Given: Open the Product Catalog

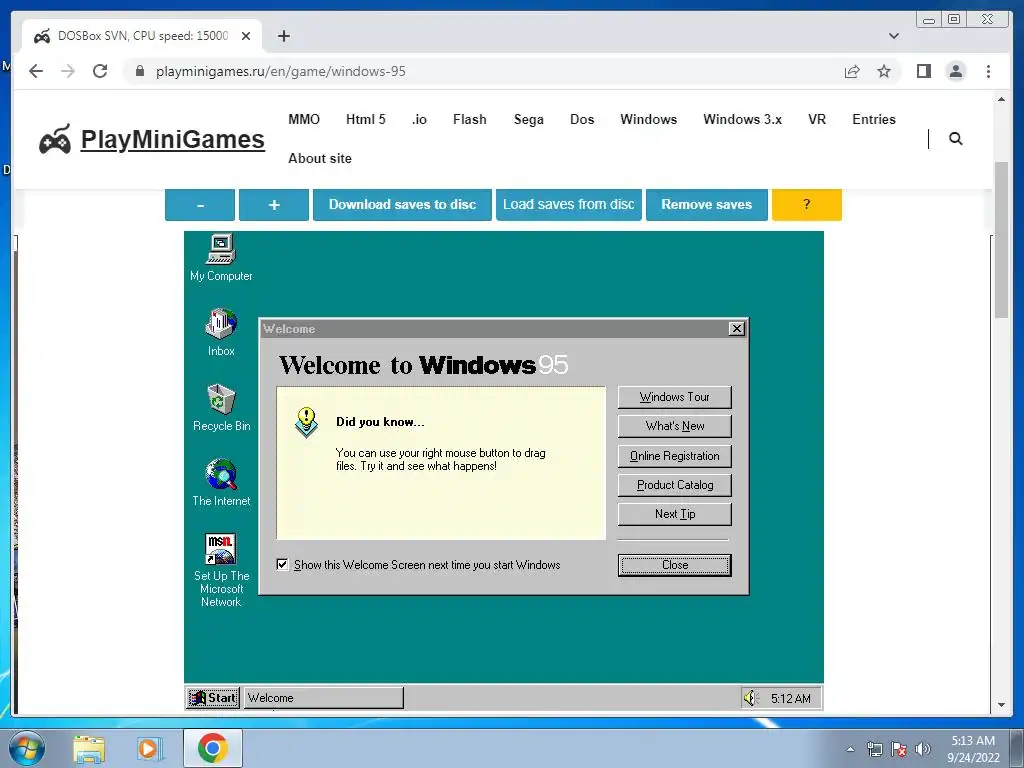Looking at the screenshot, I should [675, 485].
